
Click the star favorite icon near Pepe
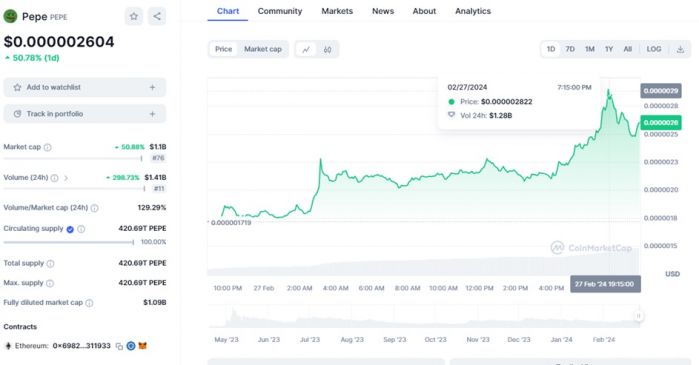coord(134,16)
